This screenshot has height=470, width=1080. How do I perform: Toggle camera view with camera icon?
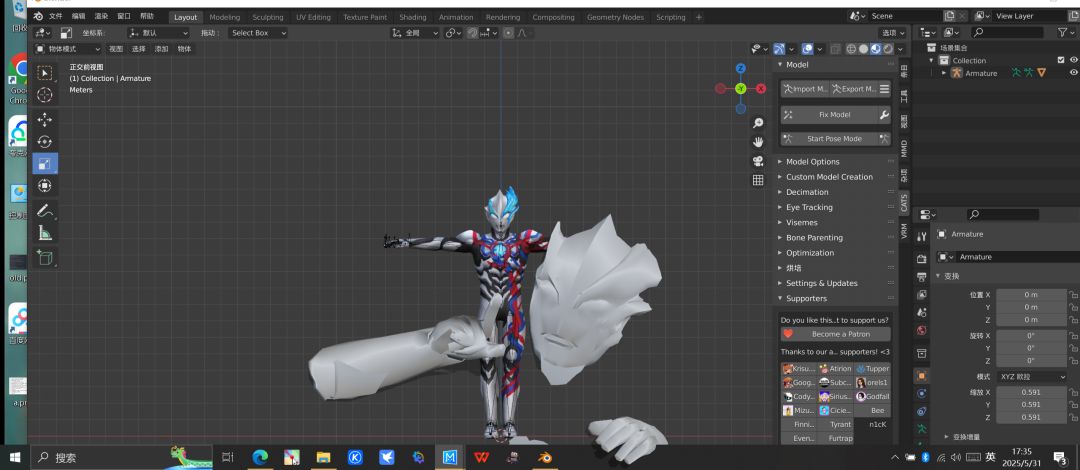coord(758,161)
